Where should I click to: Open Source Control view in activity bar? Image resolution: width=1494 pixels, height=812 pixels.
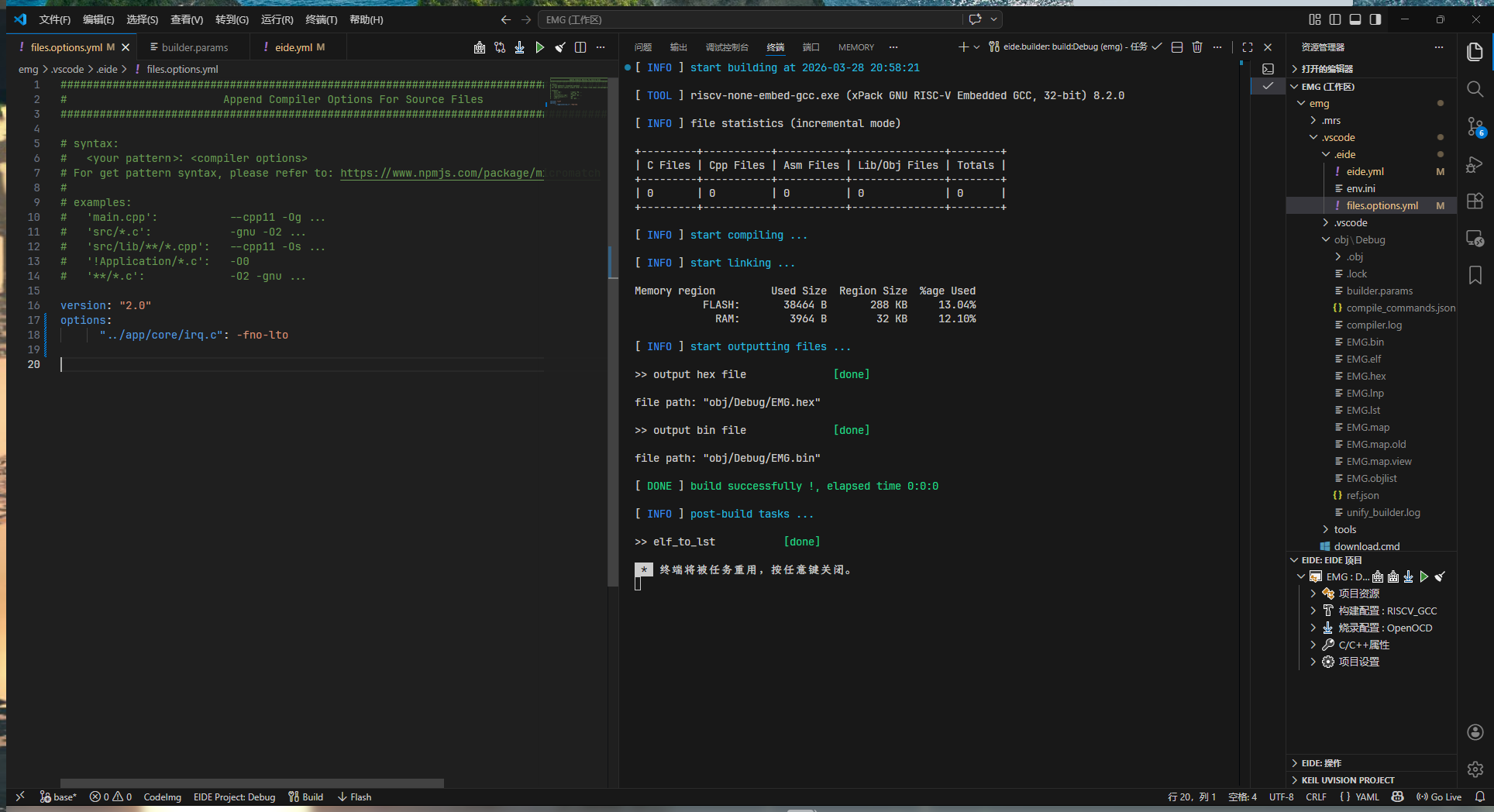[1475, 126]
